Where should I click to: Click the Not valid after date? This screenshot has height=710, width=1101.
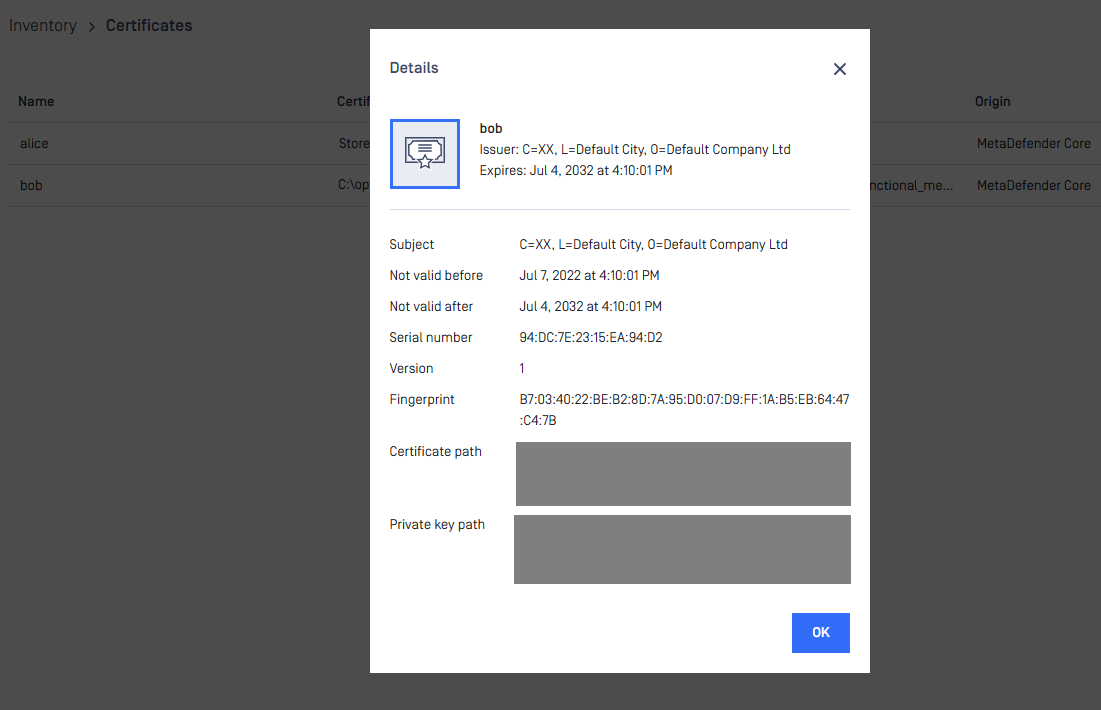point(590,307)
